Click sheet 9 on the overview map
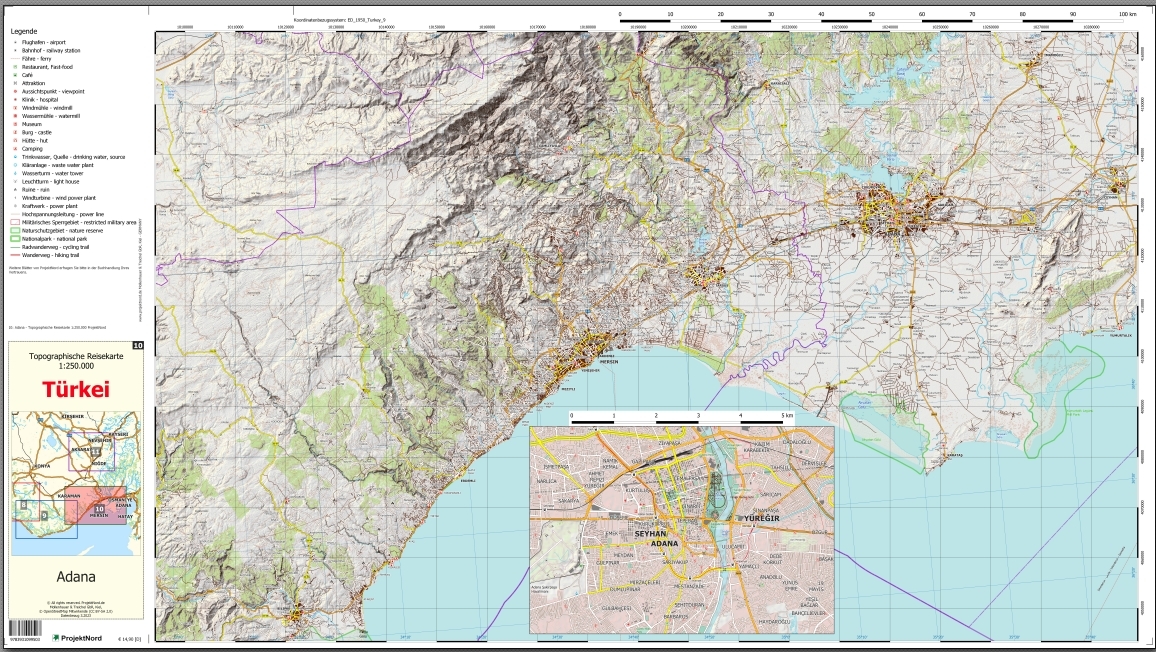 click(x=43, y=516)
